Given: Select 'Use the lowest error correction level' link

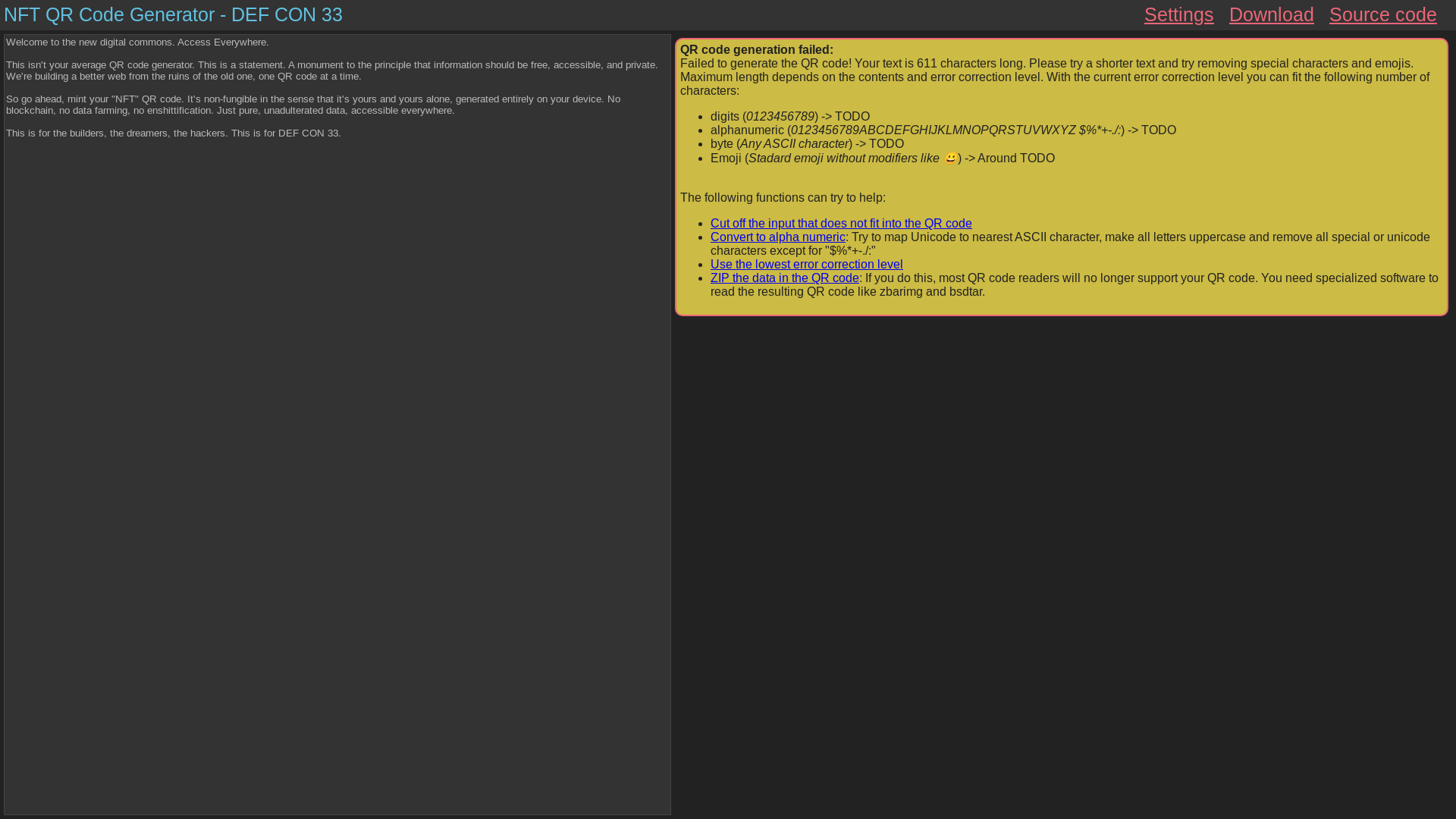Looking at the screenshot, I should coord(806,264).
